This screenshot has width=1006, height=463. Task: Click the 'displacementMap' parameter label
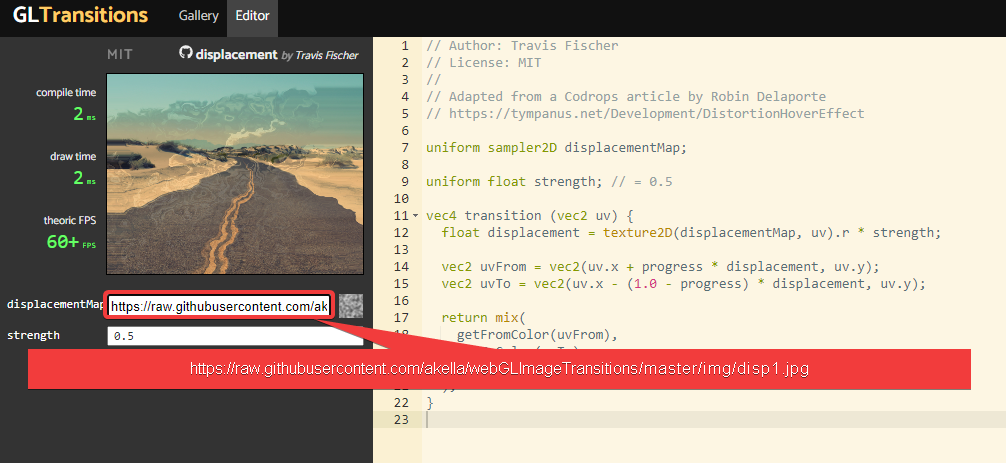point(55,304)
